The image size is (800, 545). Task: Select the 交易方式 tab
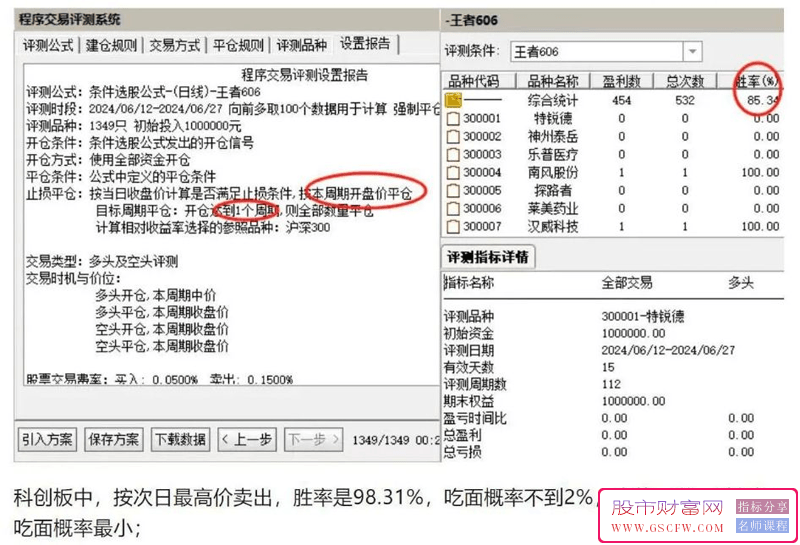(175, 45)
